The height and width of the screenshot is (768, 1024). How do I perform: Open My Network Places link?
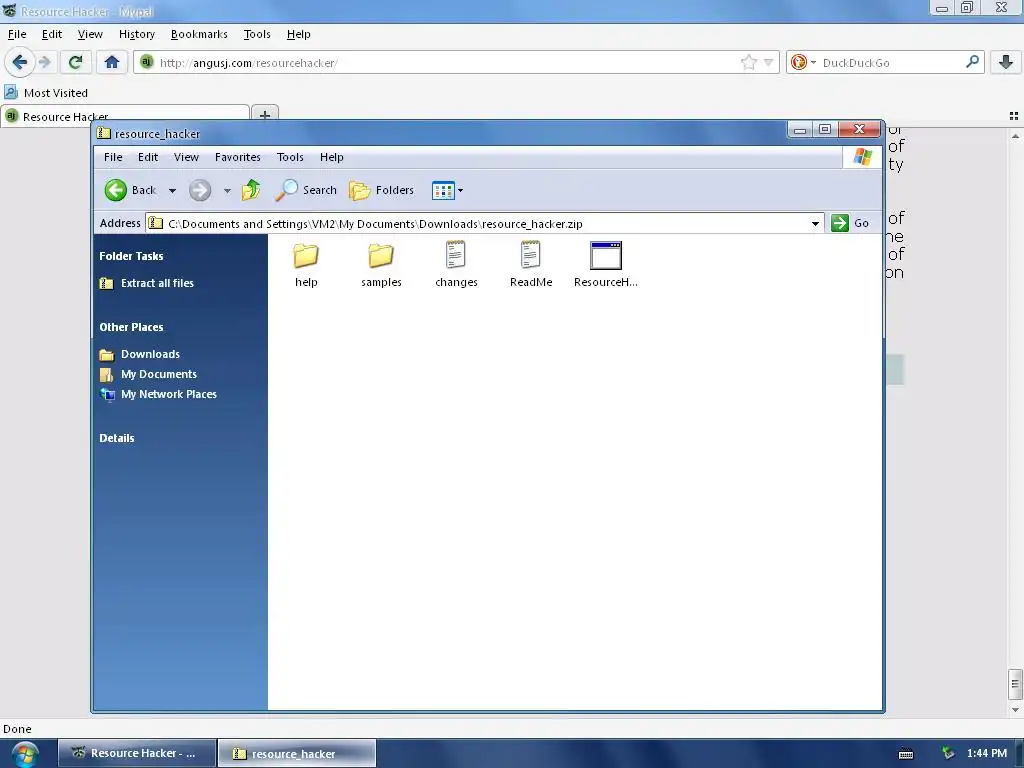pos(158,394)
